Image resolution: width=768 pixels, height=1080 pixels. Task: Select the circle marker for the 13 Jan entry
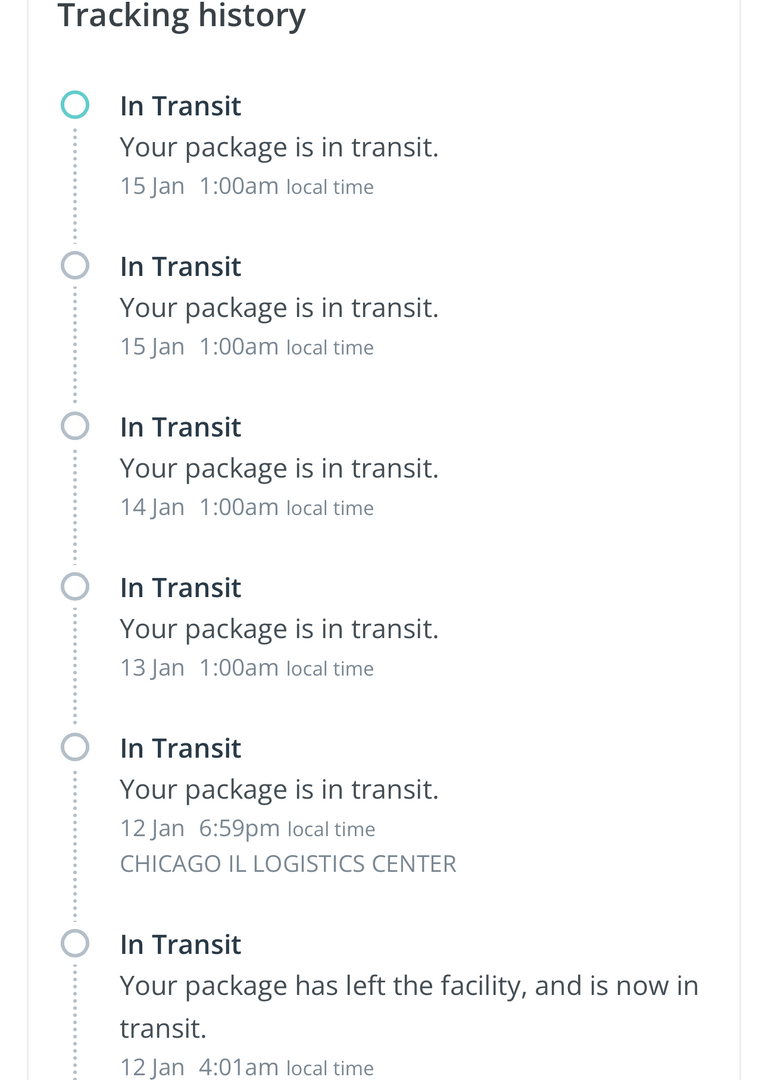pos(75,586)
